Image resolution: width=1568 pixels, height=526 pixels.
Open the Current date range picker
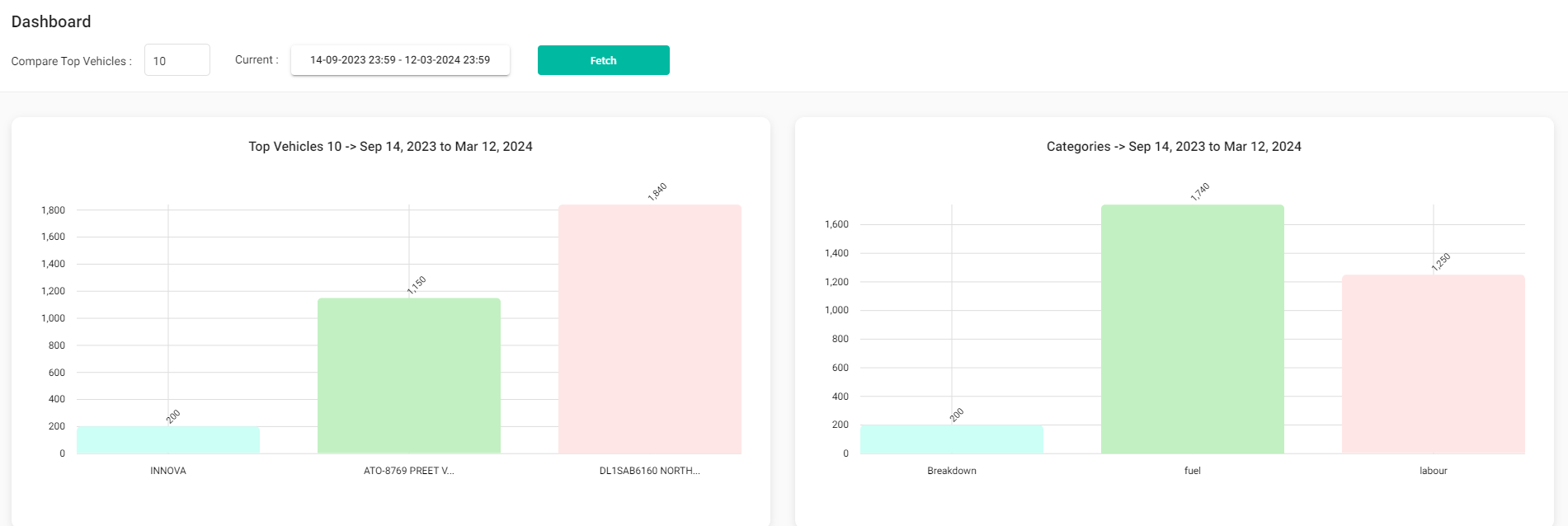point(400,60)
